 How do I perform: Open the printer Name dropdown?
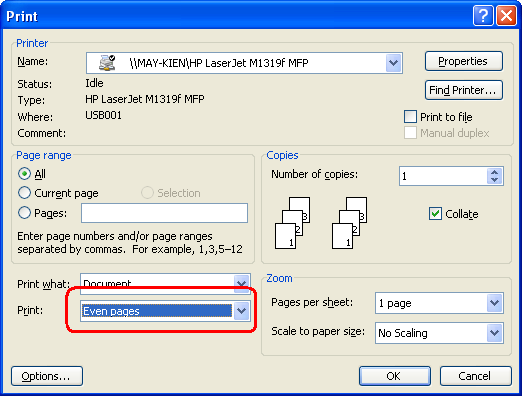[x=393, y=63]
